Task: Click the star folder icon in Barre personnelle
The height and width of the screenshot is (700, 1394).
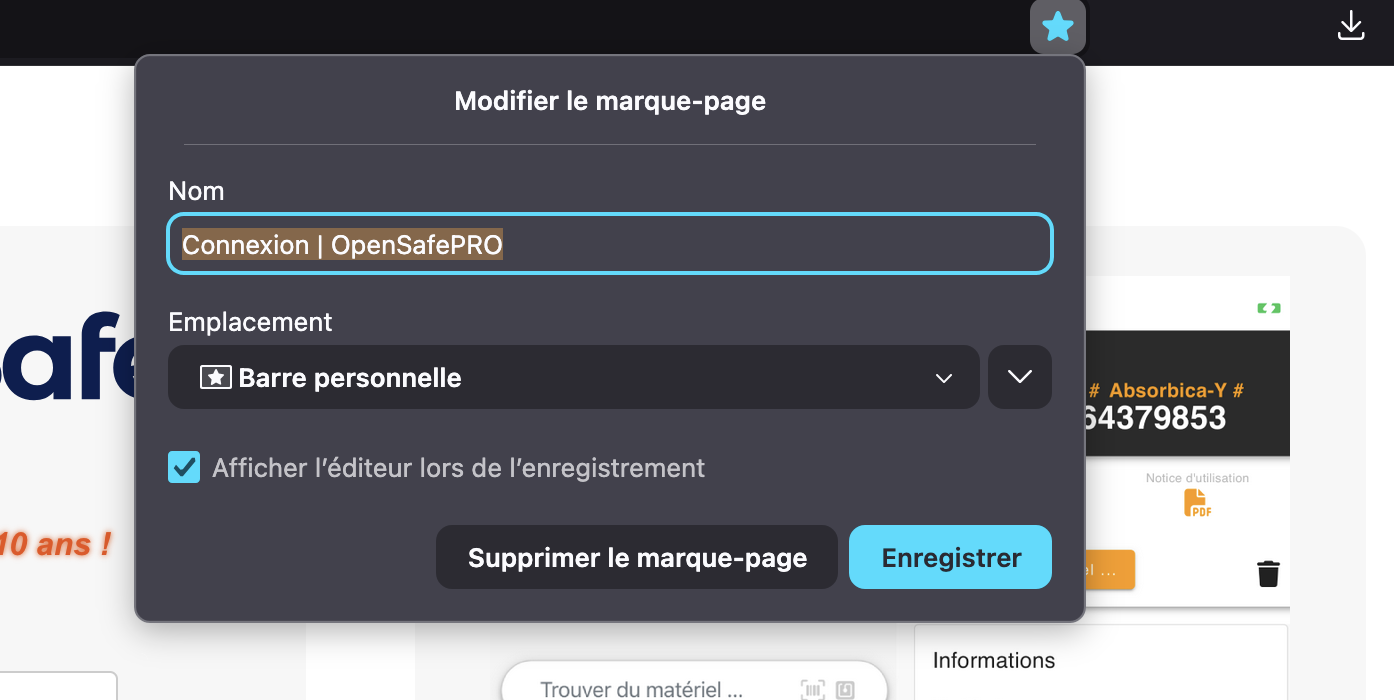Action: [x=215, y=377]
